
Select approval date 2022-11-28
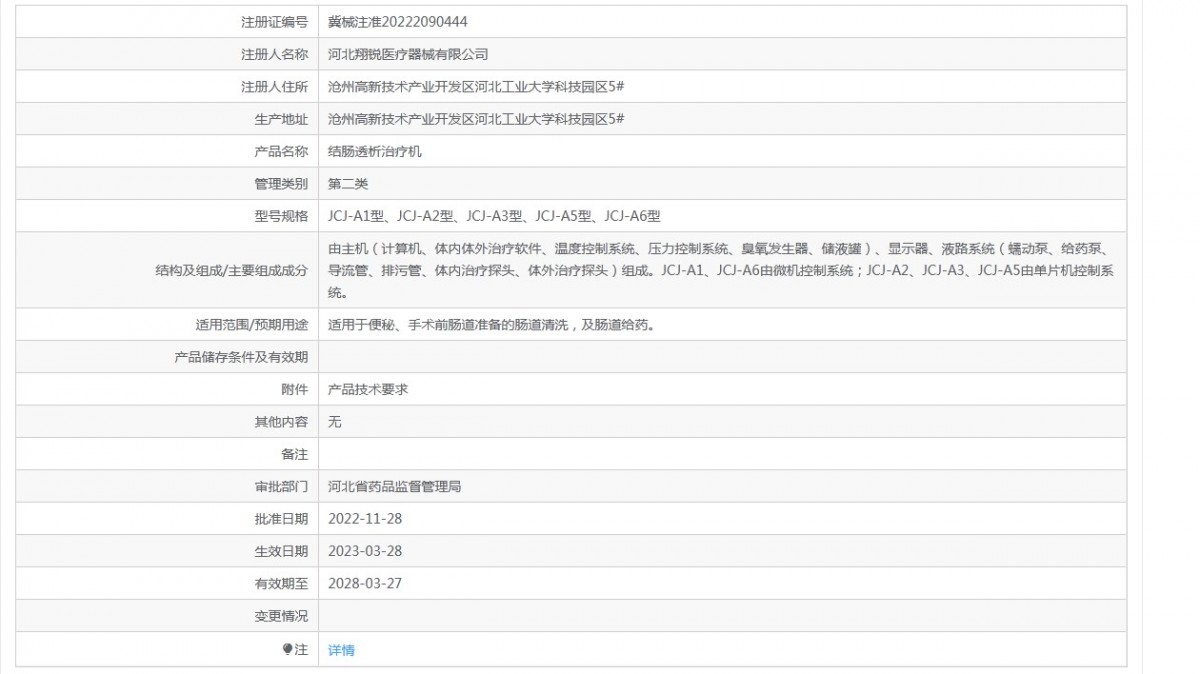(365, 519)
